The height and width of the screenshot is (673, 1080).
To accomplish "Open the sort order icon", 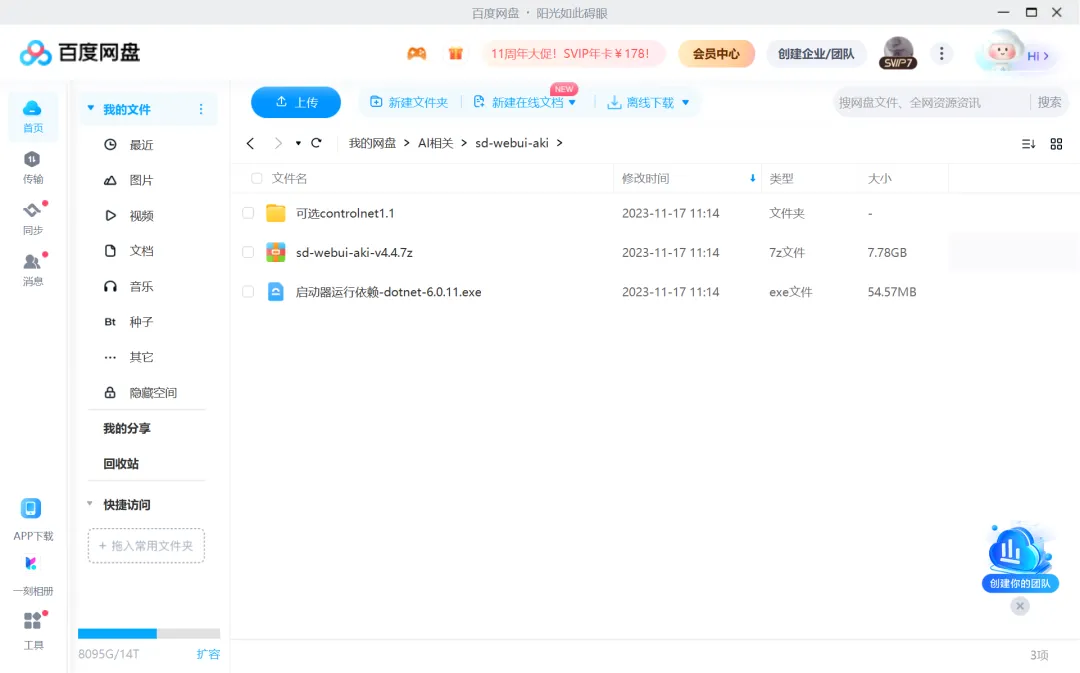I will (x=1028, y=144).
